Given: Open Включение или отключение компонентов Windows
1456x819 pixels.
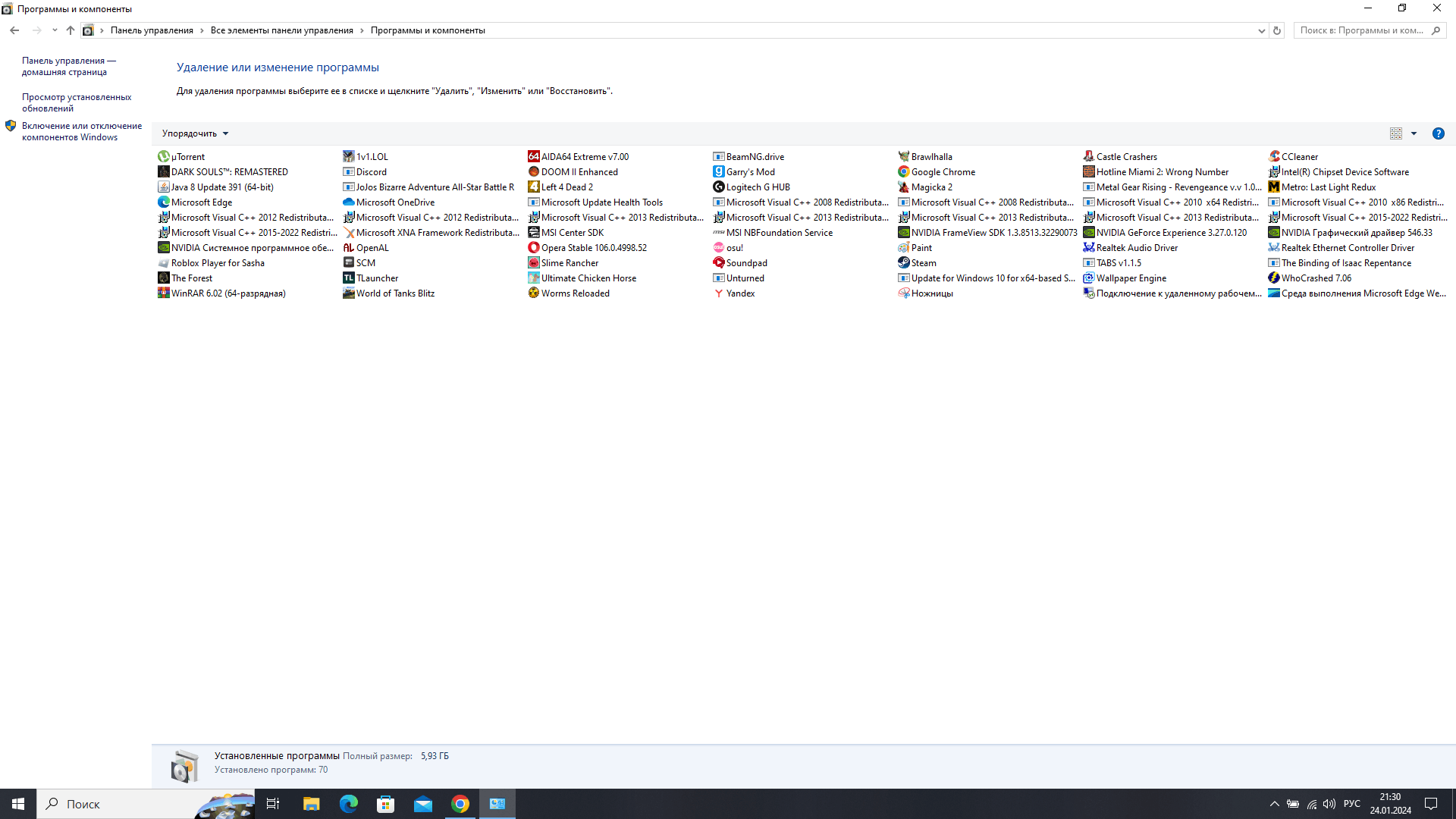Looking at the screenshot, I should click(82, 132).
